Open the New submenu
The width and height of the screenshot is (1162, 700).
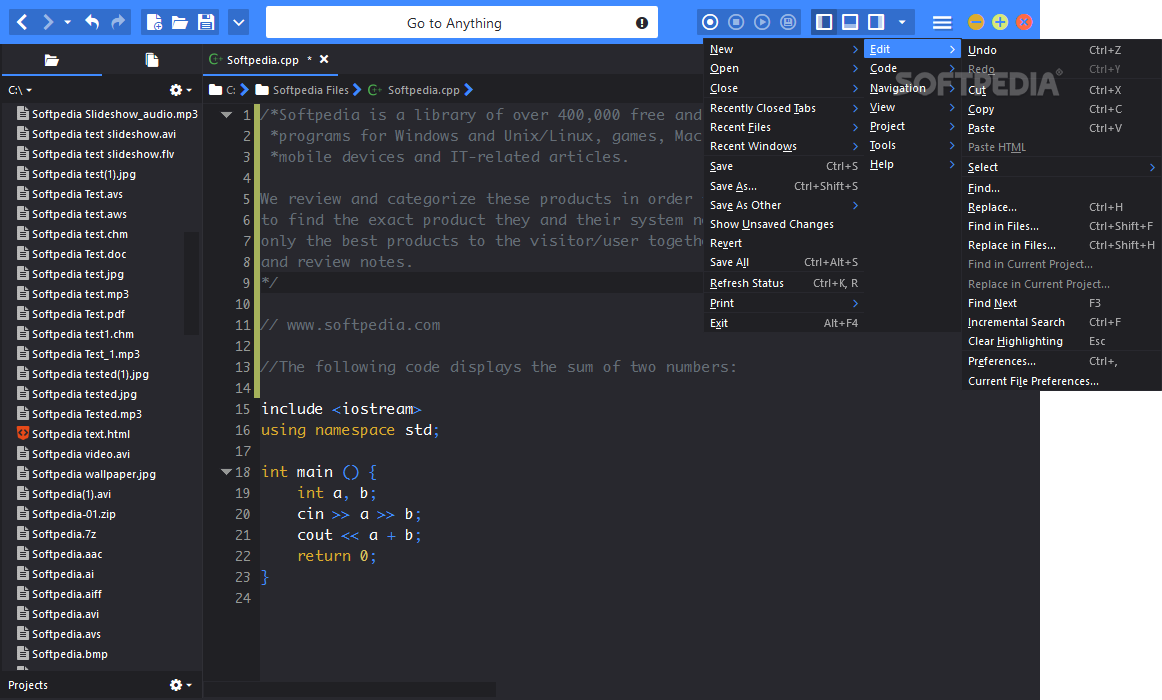[x=783, y=49]
